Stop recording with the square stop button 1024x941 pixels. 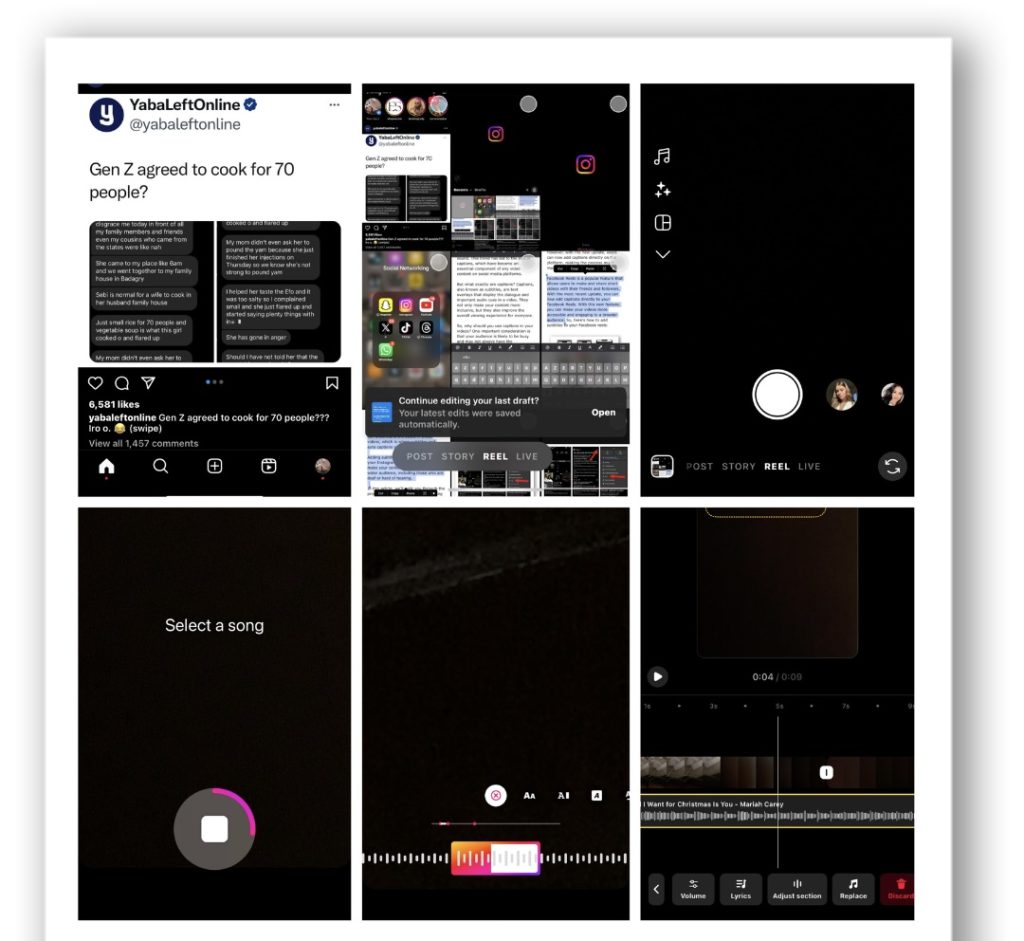pos(214,828)
